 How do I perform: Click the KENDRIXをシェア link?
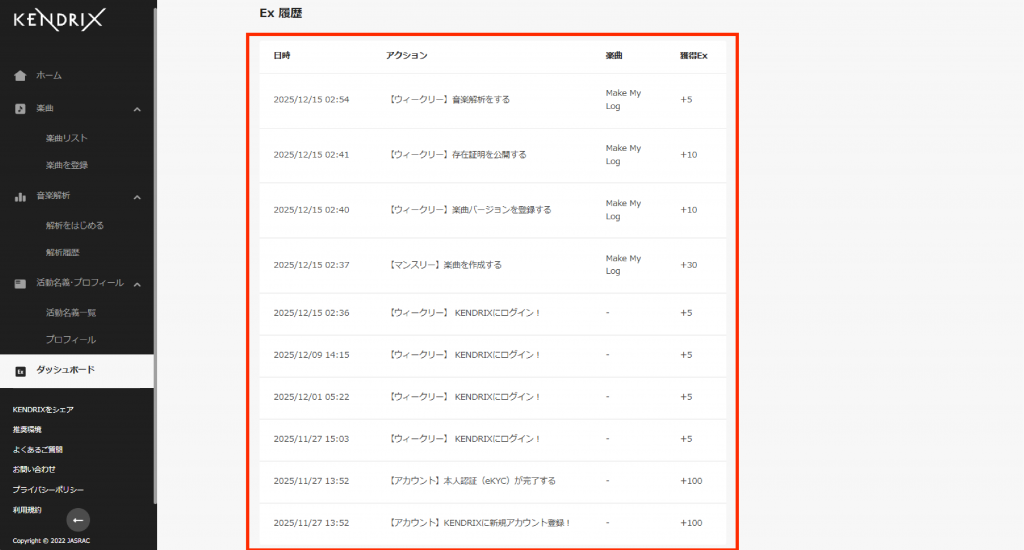(43, 410)
